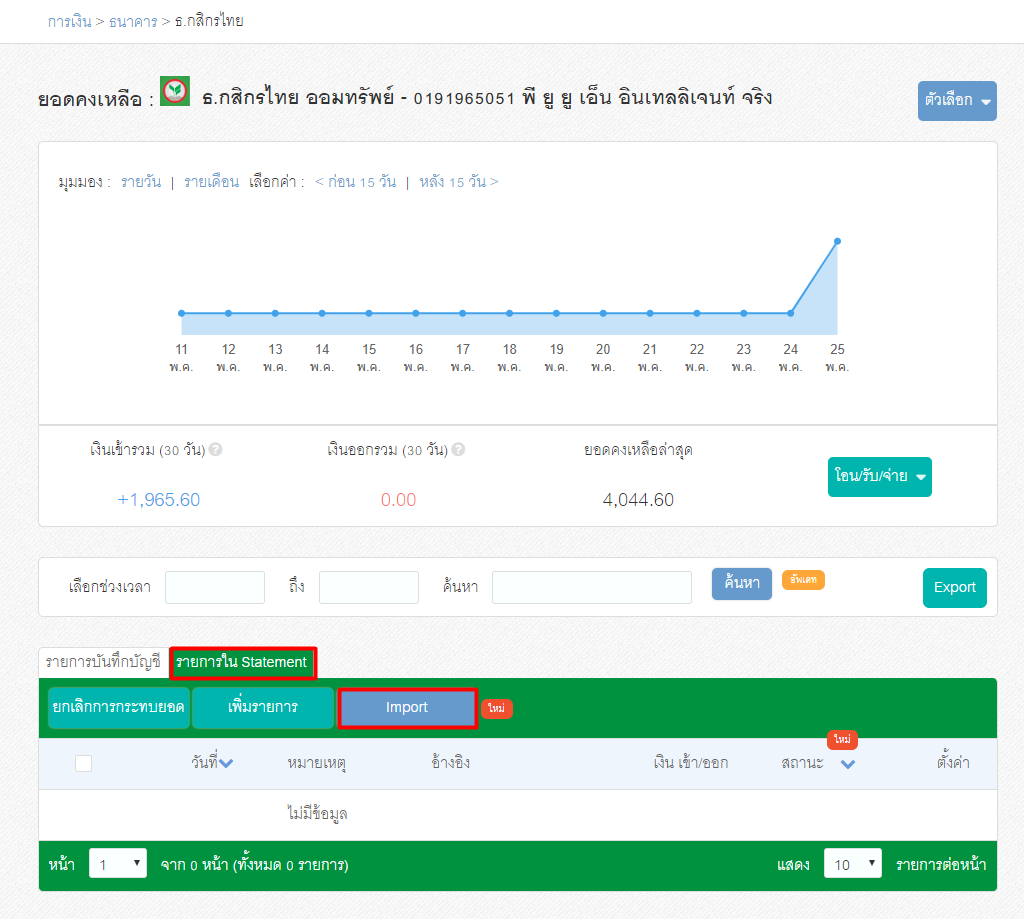The height and width of the screenshot is (919, 1024).
Task: Open การเงิน breadcrumb link
Action: [69, 22]
